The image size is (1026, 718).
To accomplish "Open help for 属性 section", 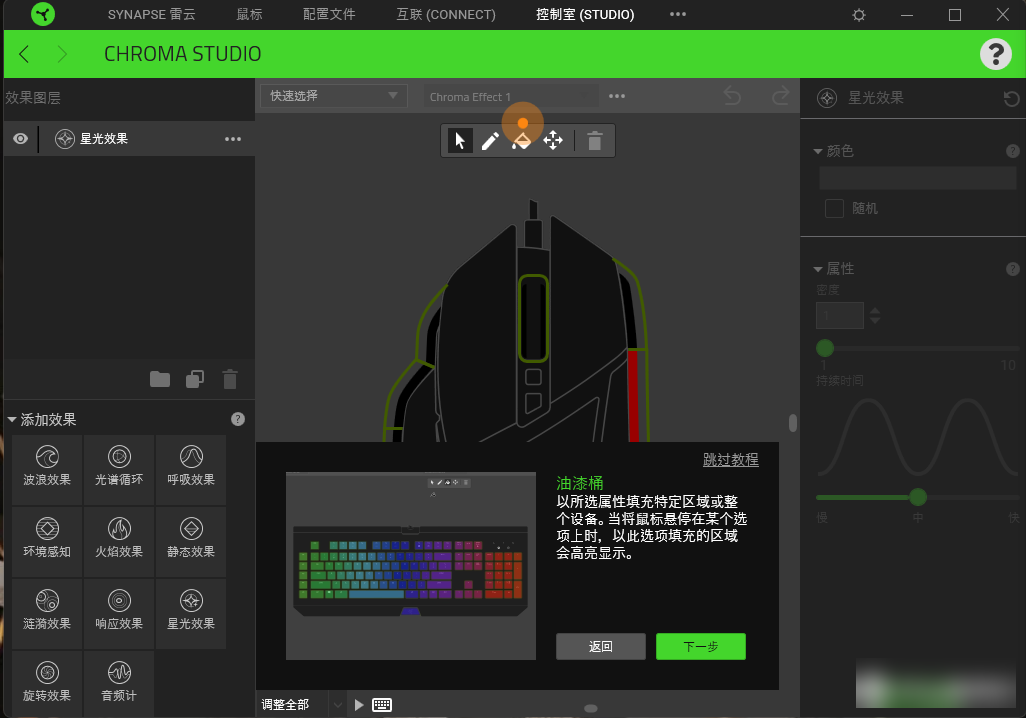I will (1013, 269).
